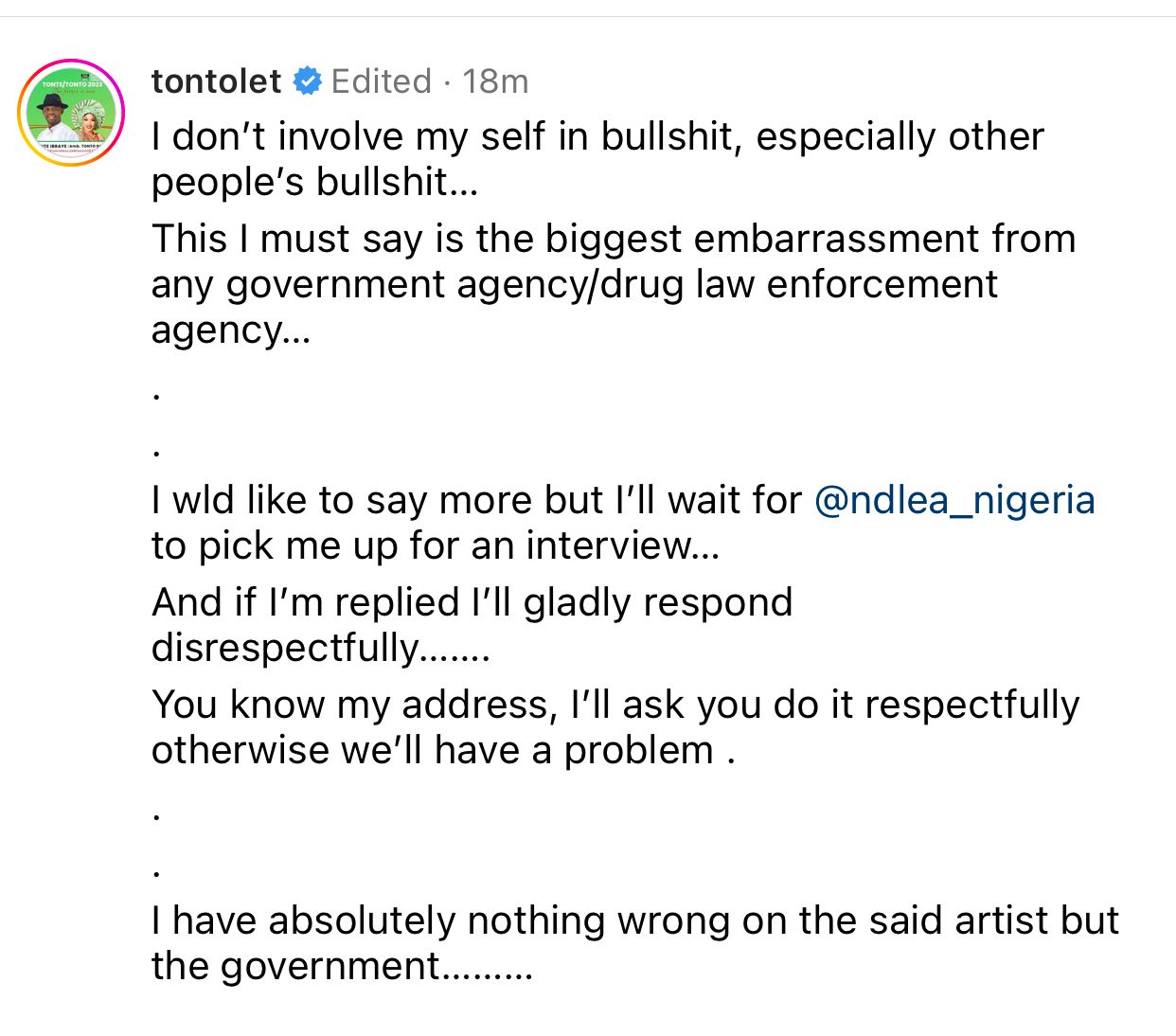Click the text "I wld like to say more"
This screenshot has height=1036, width=1176.
click(x=379, y=500)
